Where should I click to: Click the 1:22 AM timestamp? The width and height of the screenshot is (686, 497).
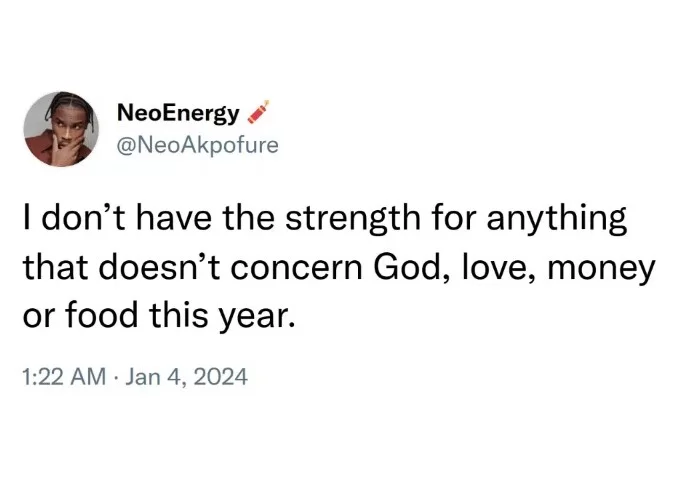64,377
